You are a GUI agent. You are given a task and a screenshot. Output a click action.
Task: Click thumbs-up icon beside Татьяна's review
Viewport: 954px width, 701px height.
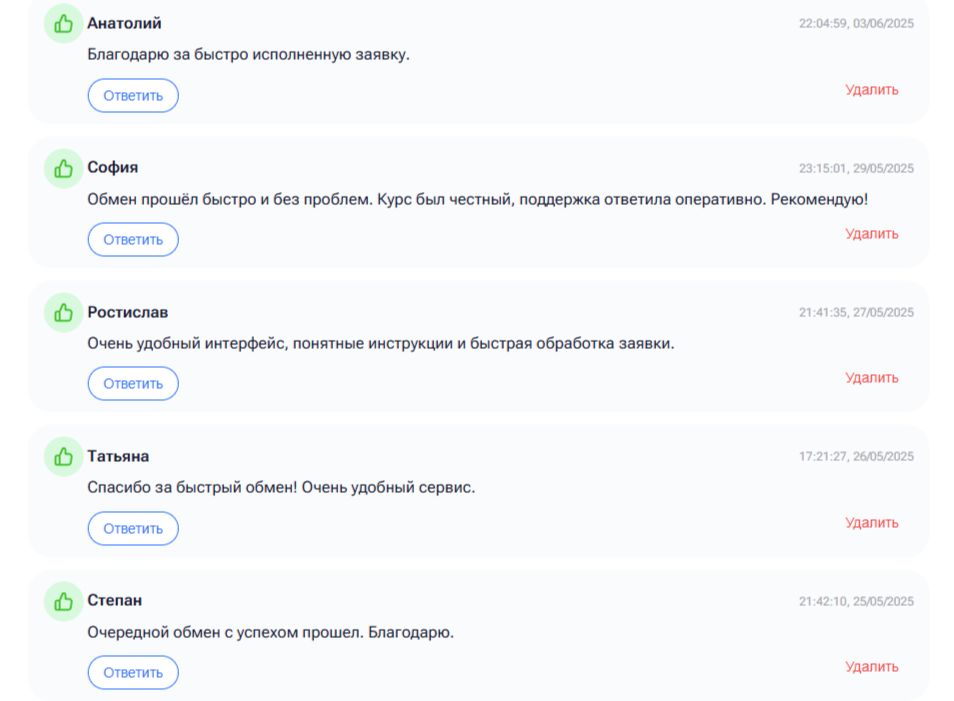64,457
